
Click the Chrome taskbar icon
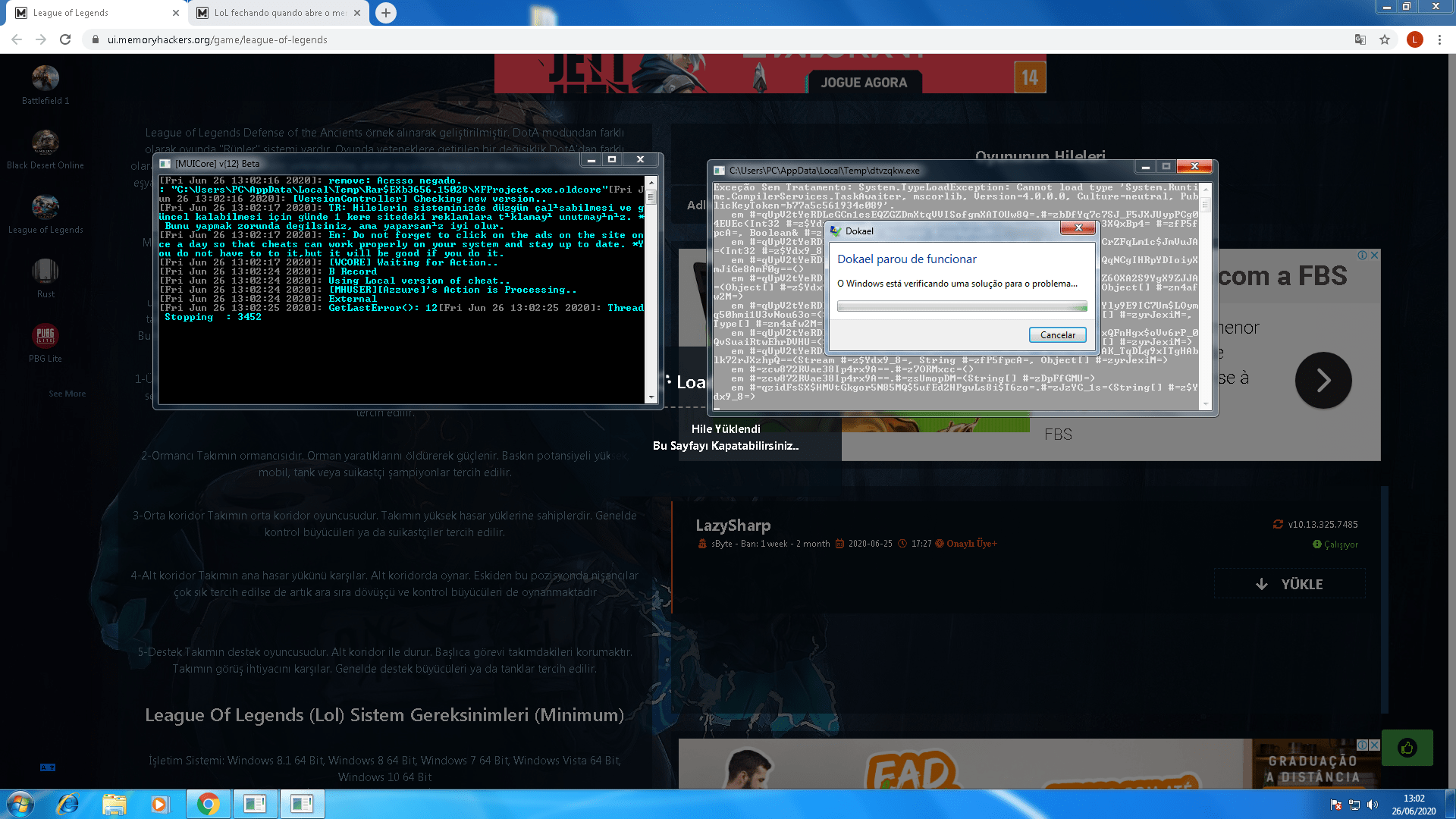tap(209, 804)
